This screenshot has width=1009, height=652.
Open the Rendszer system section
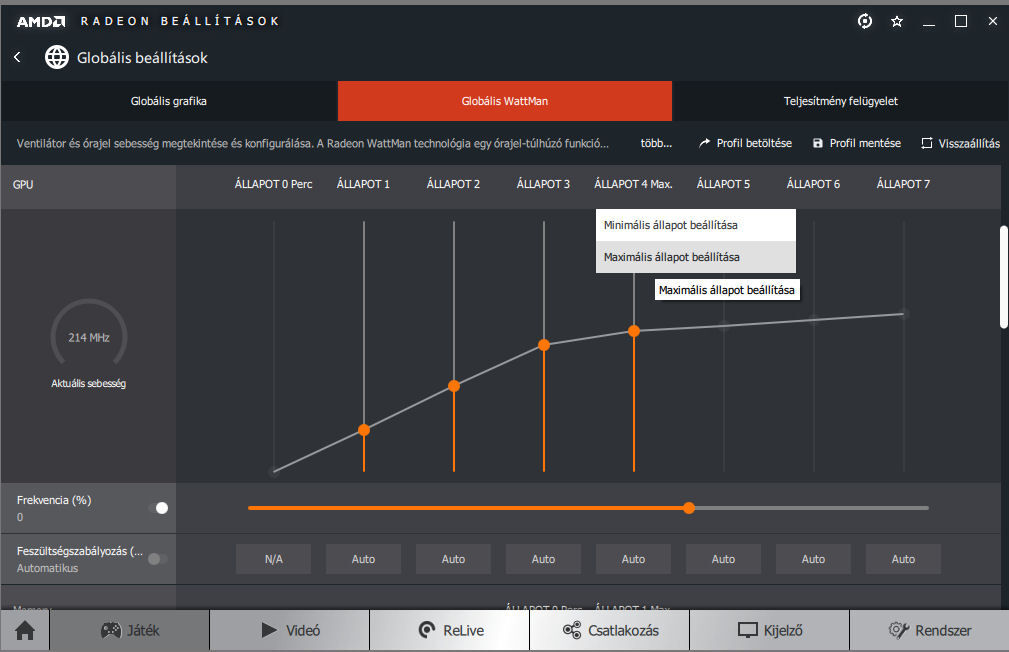929,631
